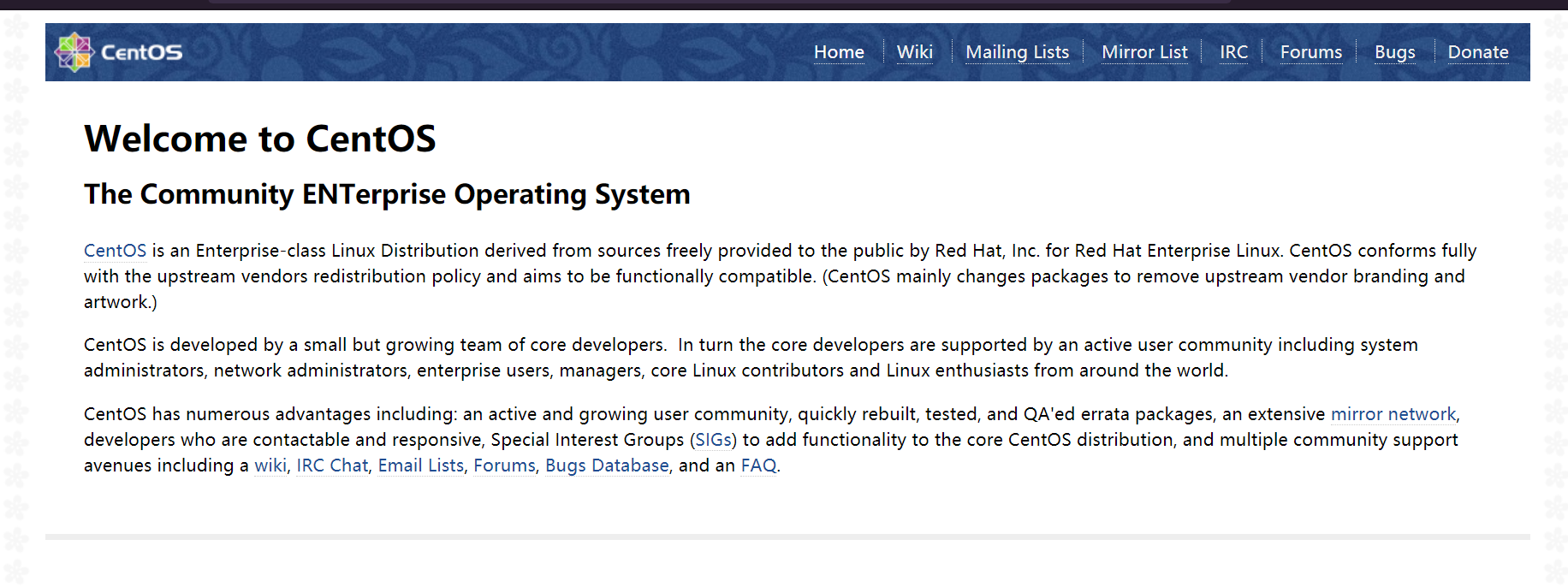The width and height of the screenshot is (1568, 587).
Task: Open the IRC Chat link
Action: pyautogui.click(x=332, y=465)
